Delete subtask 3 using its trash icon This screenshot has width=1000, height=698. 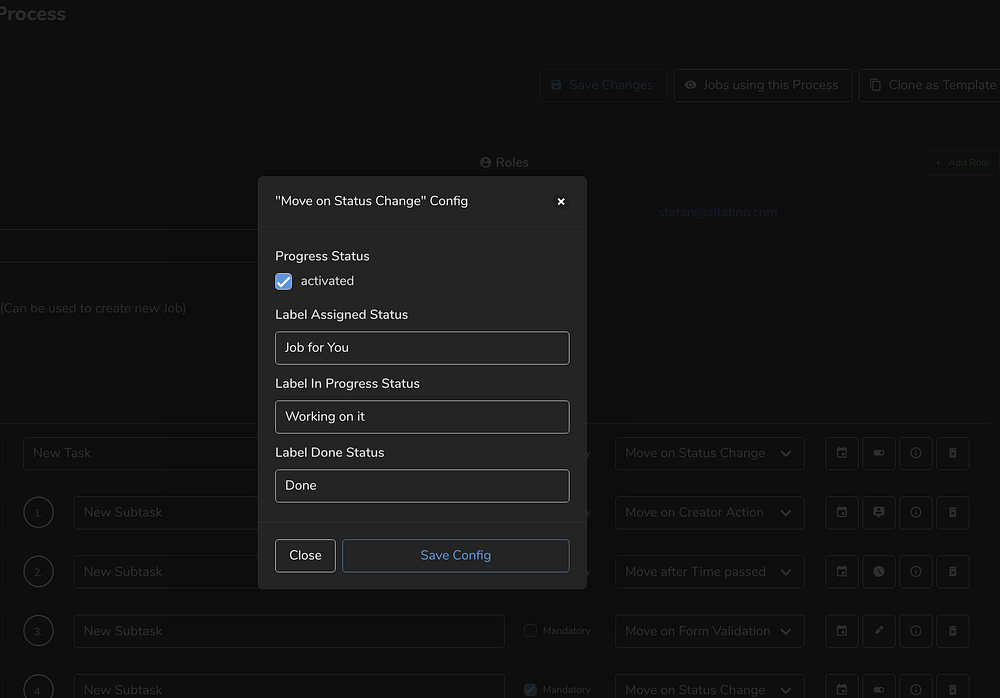952,631
